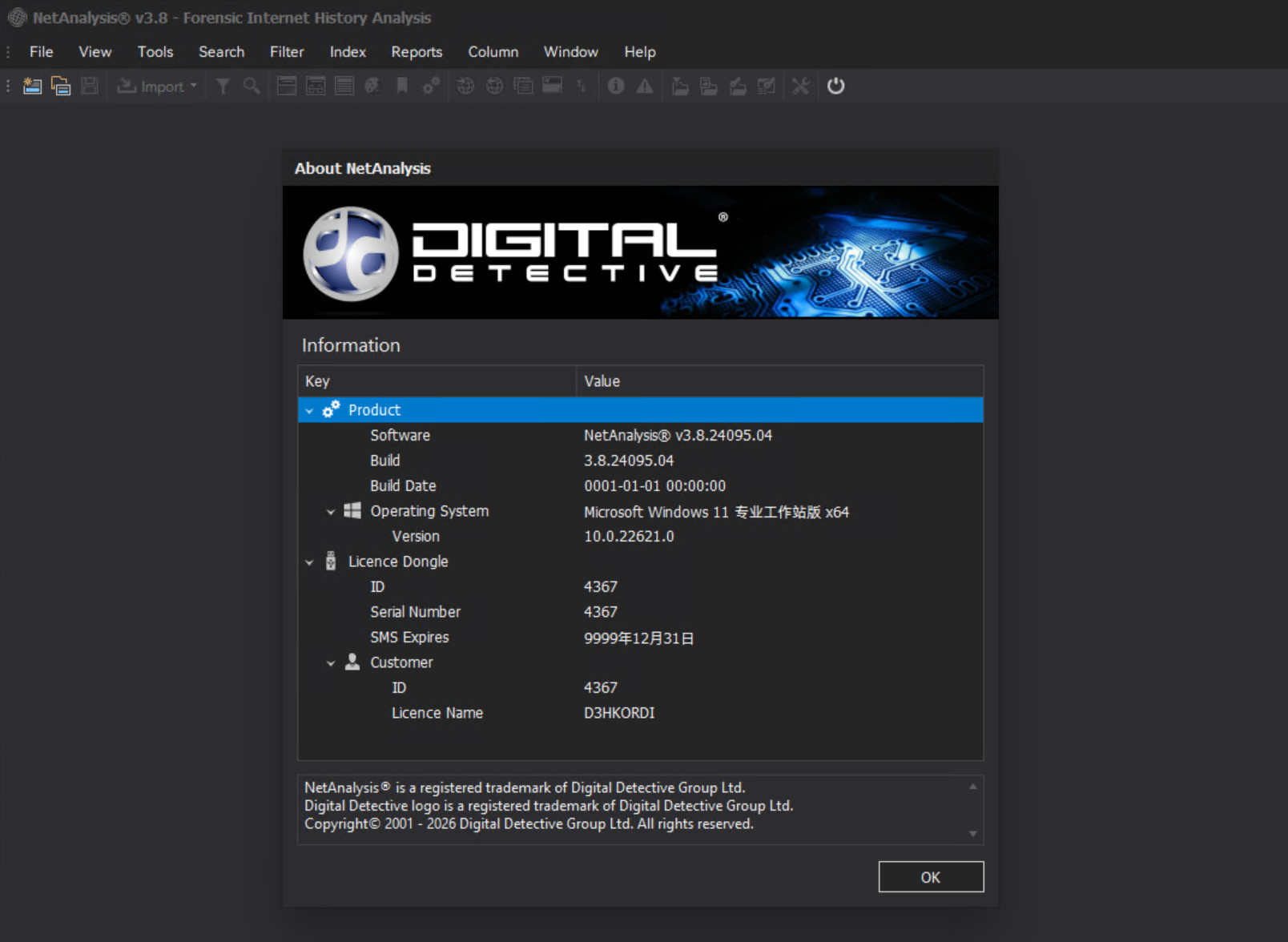This screenshot has height=942, width=1288.
Task: Select the Build row
Action: [x=641, y=461]
